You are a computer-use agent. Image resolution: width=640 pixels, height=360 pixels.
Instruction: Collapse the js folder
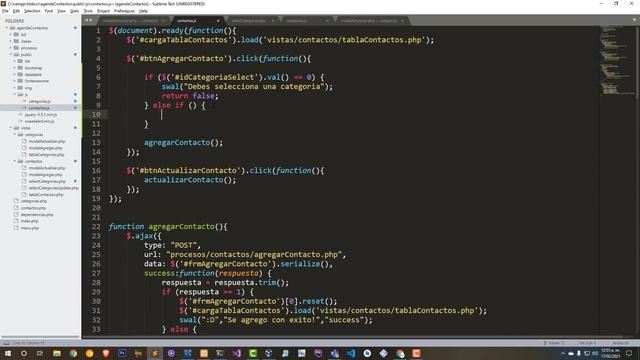point(15,94)
